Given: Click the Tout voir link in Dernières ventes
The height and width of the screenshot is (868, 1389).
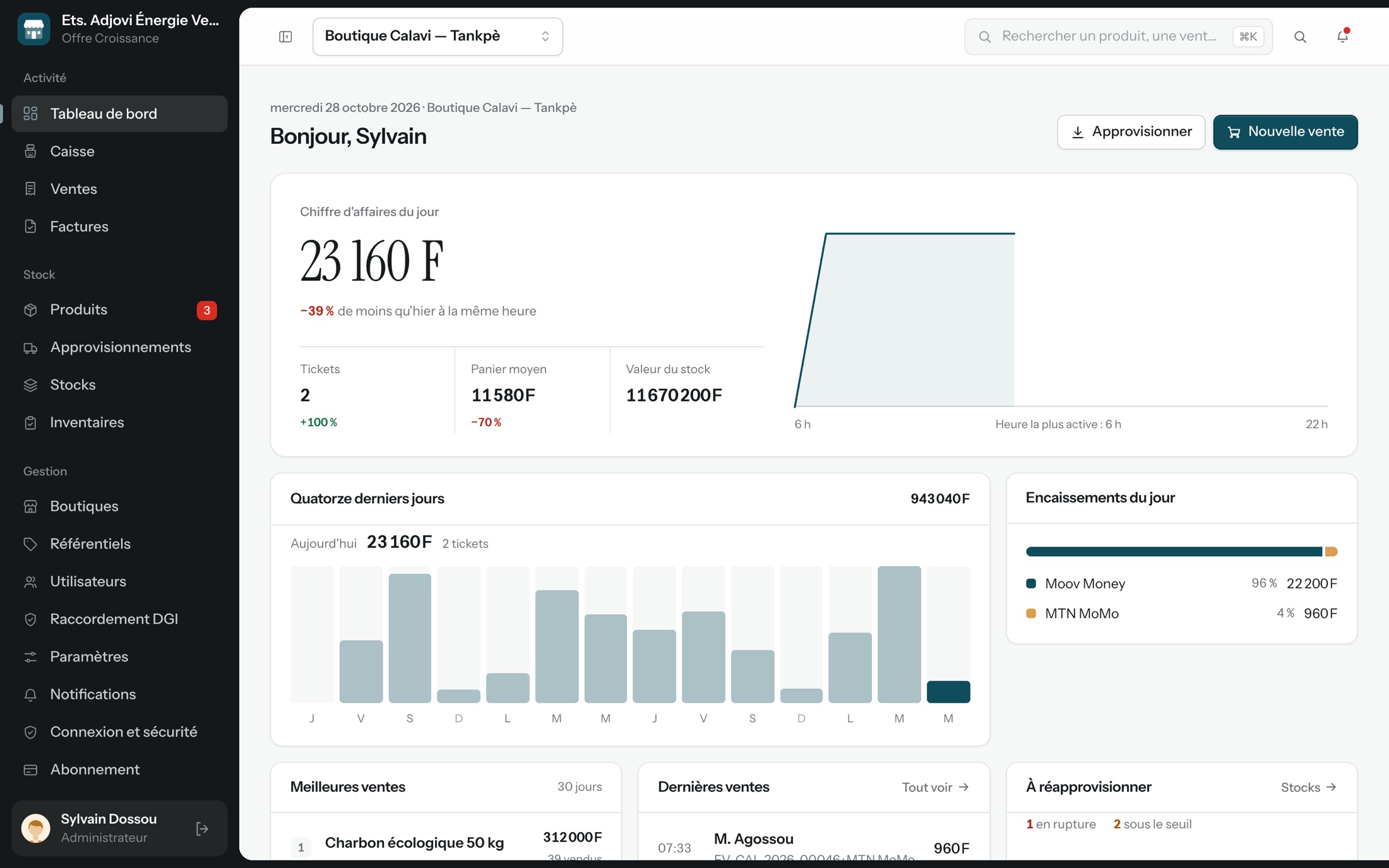Looking at the screenshot, I should point(935,787).
